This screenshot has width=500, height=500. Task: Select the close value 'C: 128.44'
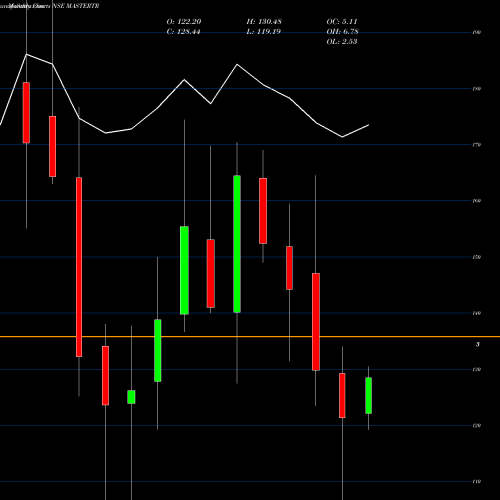point(183,32)
